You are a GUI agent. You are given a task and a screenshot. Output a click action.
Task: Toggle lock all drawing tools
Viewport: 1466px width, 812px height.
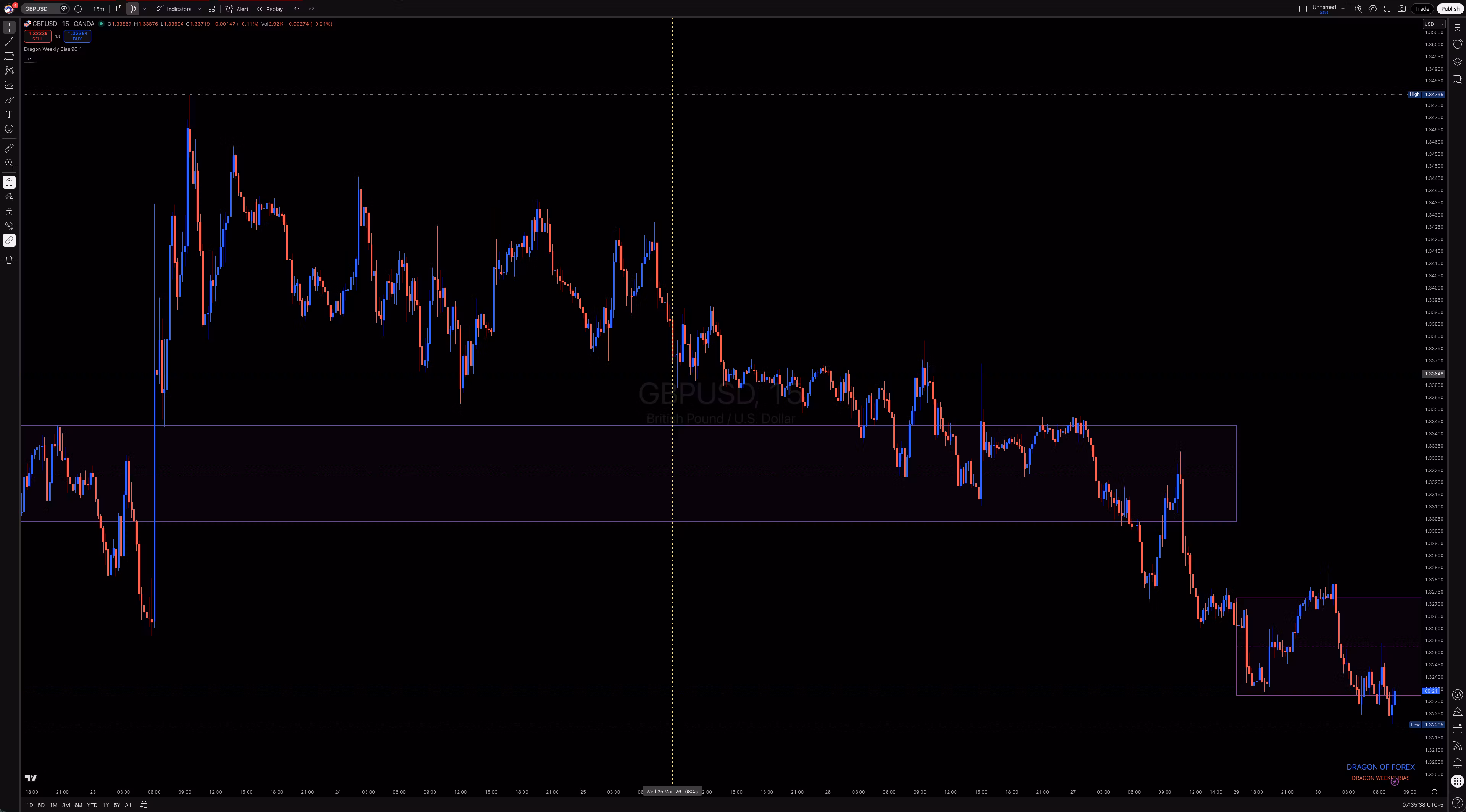click(9, 211)
